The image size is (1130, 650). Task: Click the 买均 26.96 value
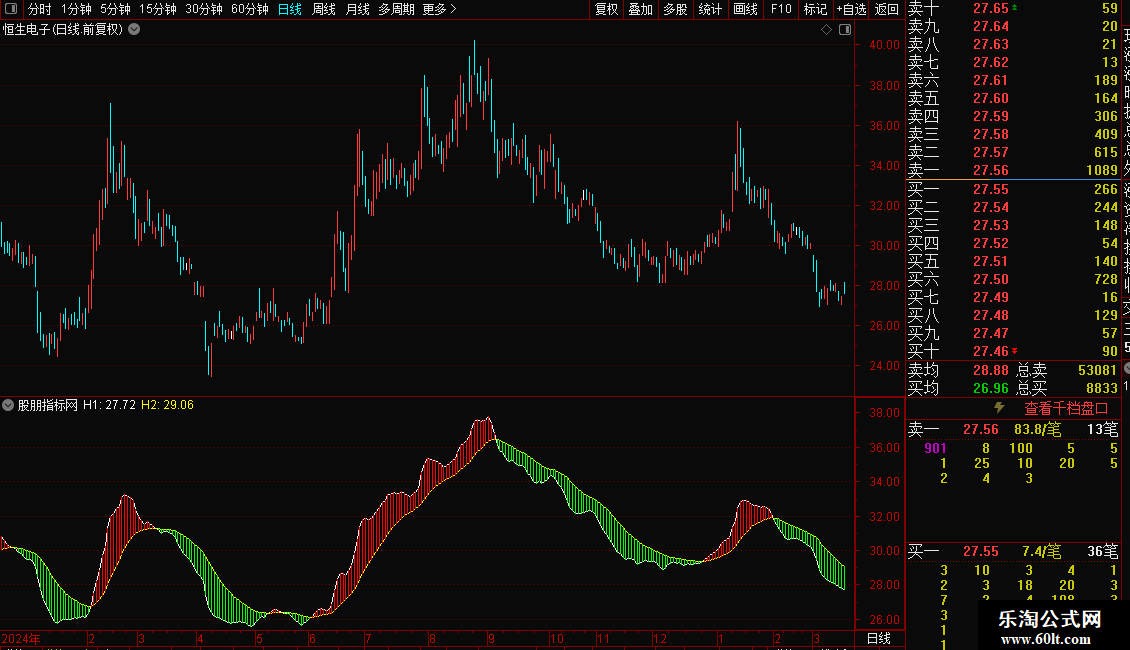(991, 388)
